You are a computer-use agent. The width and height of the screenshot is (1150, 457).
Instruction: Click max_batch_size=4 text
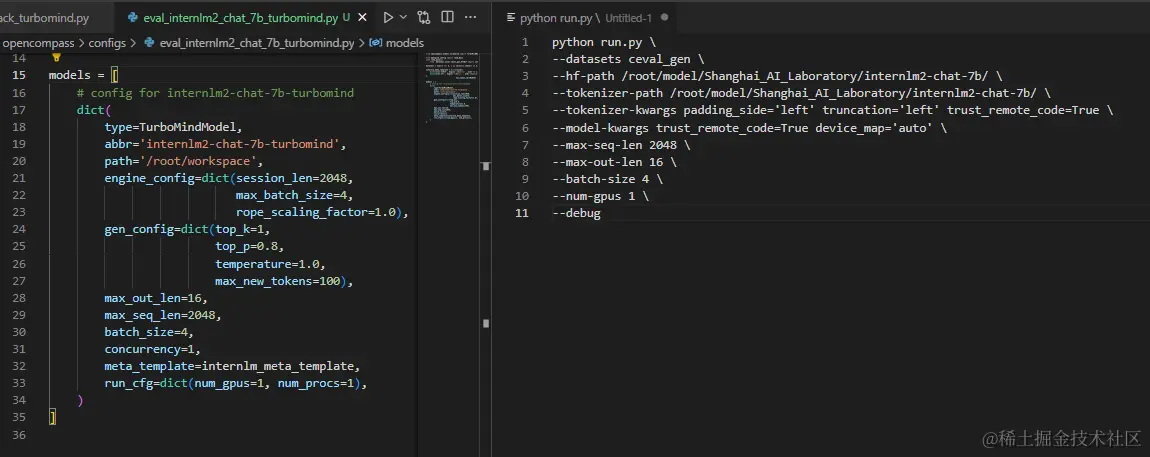pos(294,197)
